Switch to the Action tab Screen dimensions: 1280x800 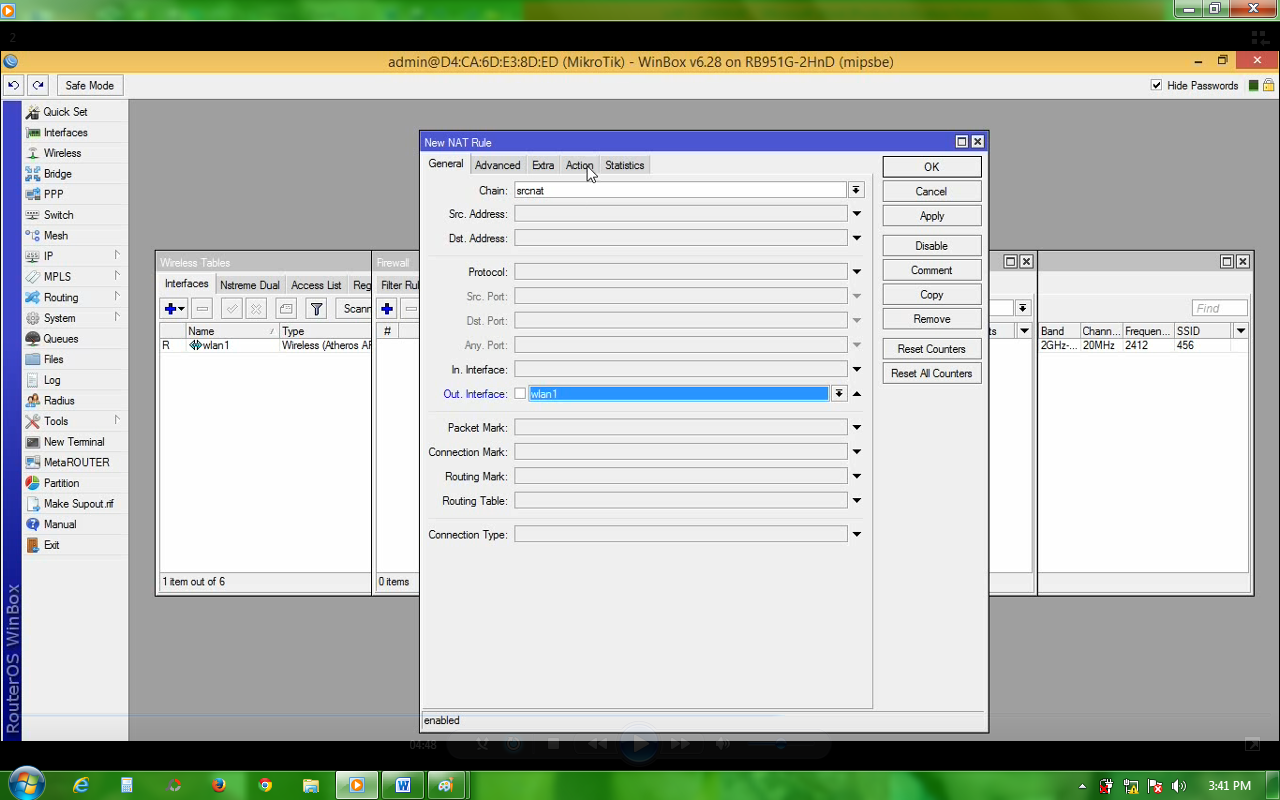click(x=579, y=165)
